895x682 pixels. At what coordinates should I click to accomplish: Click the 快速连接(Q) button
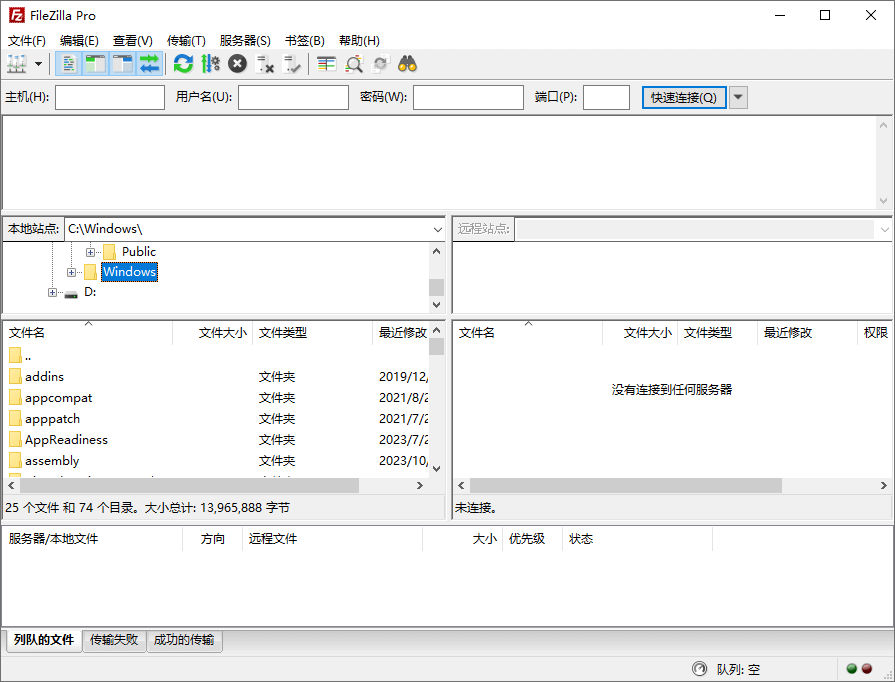click(684, 97)
